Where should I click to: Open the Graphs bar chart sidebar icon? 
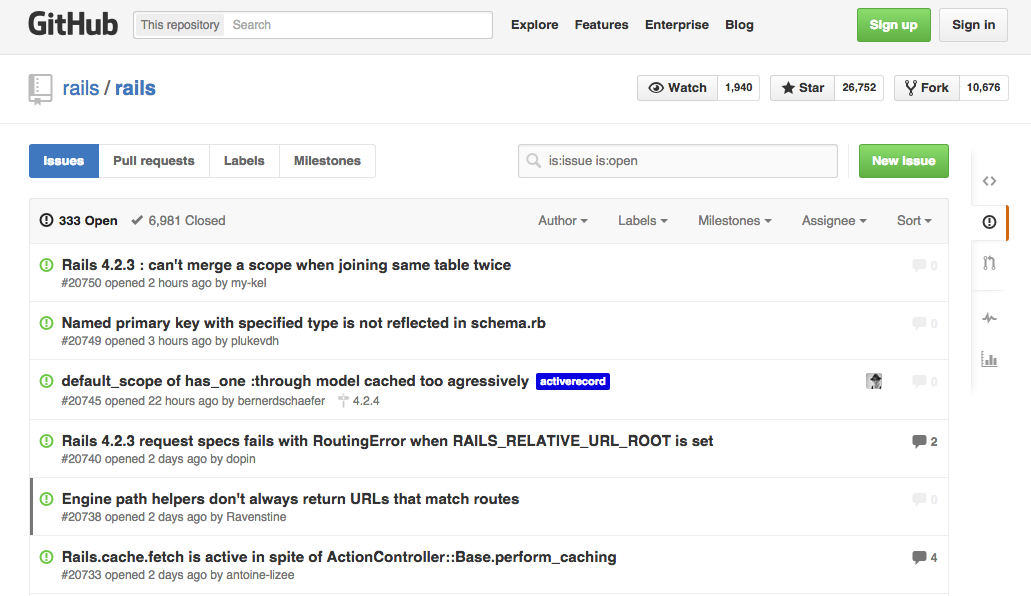coord(989,359)
